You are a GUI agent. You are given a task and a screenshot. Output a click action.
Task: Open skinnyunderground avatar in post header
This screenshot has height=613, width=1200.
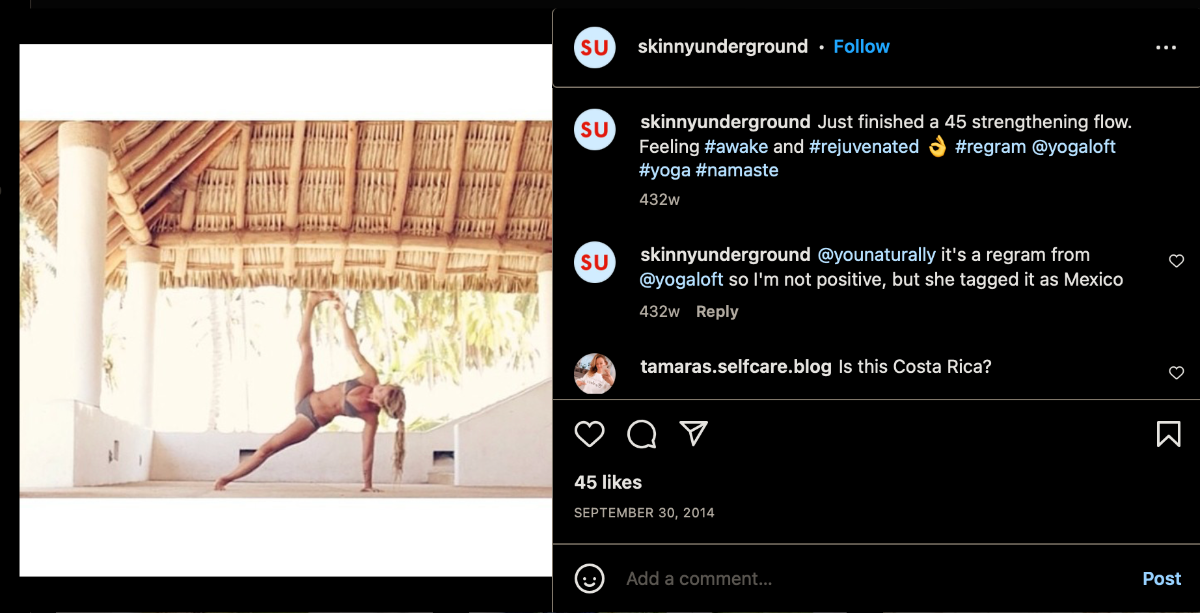[595, 47]
